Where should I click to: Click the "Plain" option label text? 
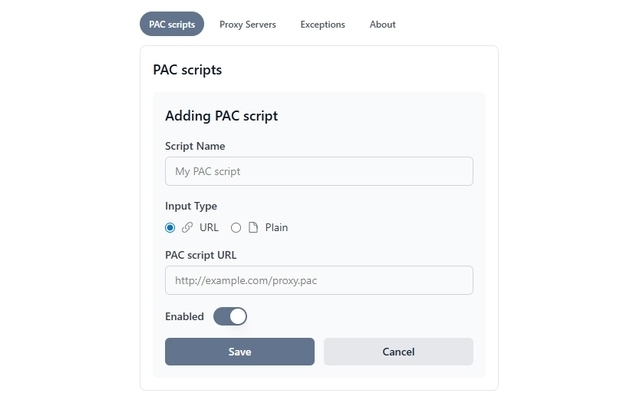(276, 228)
